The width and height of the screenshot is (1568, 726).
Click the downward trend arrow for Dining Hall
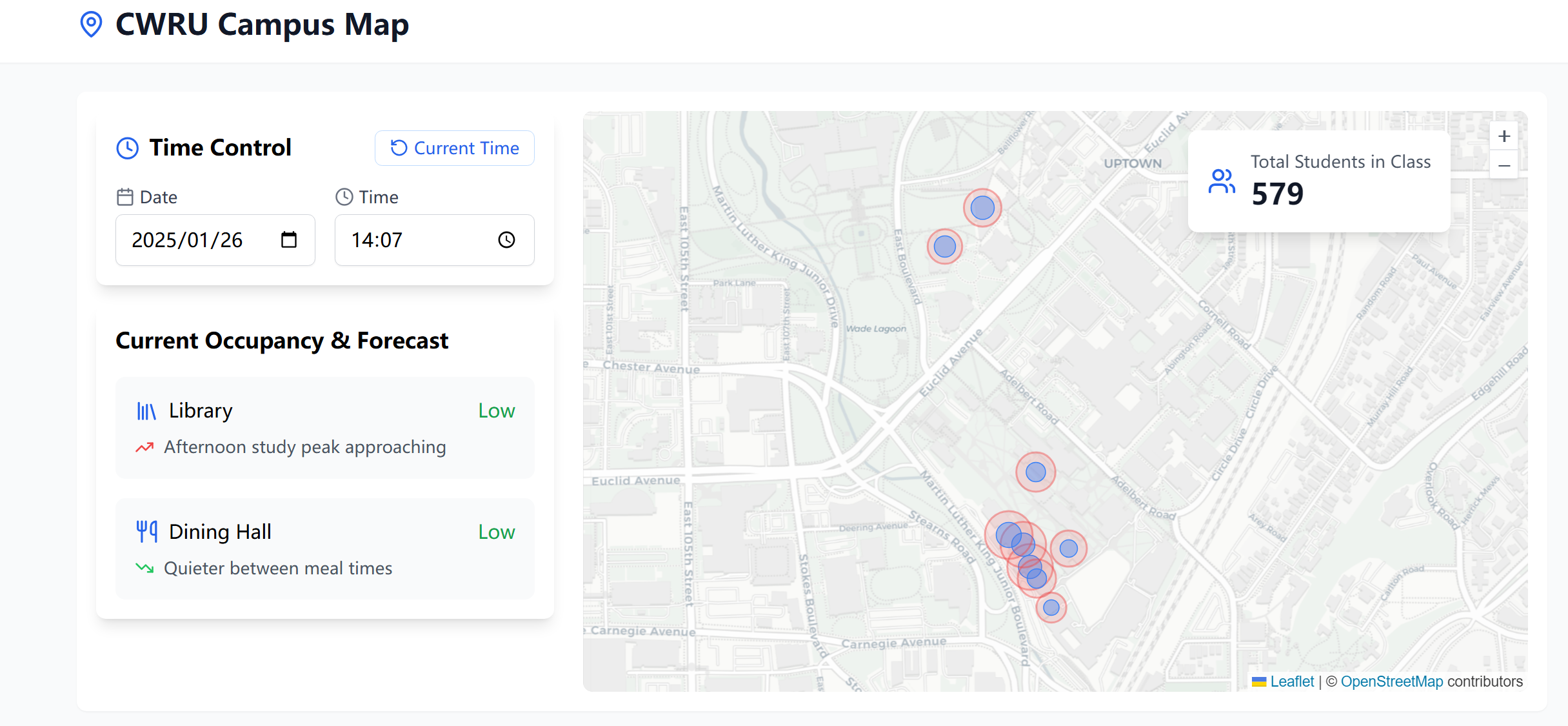click(146, 568)
